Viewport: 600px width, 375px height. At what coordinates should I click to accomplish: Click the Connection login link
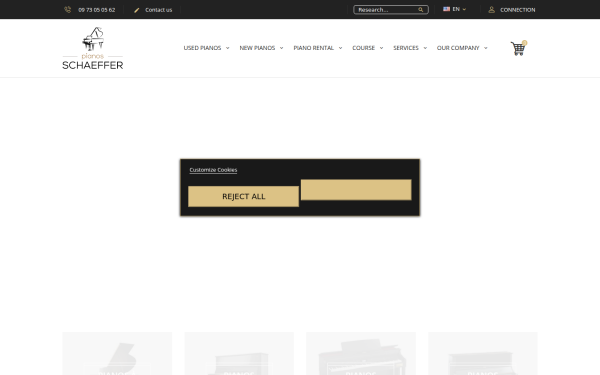518,10
